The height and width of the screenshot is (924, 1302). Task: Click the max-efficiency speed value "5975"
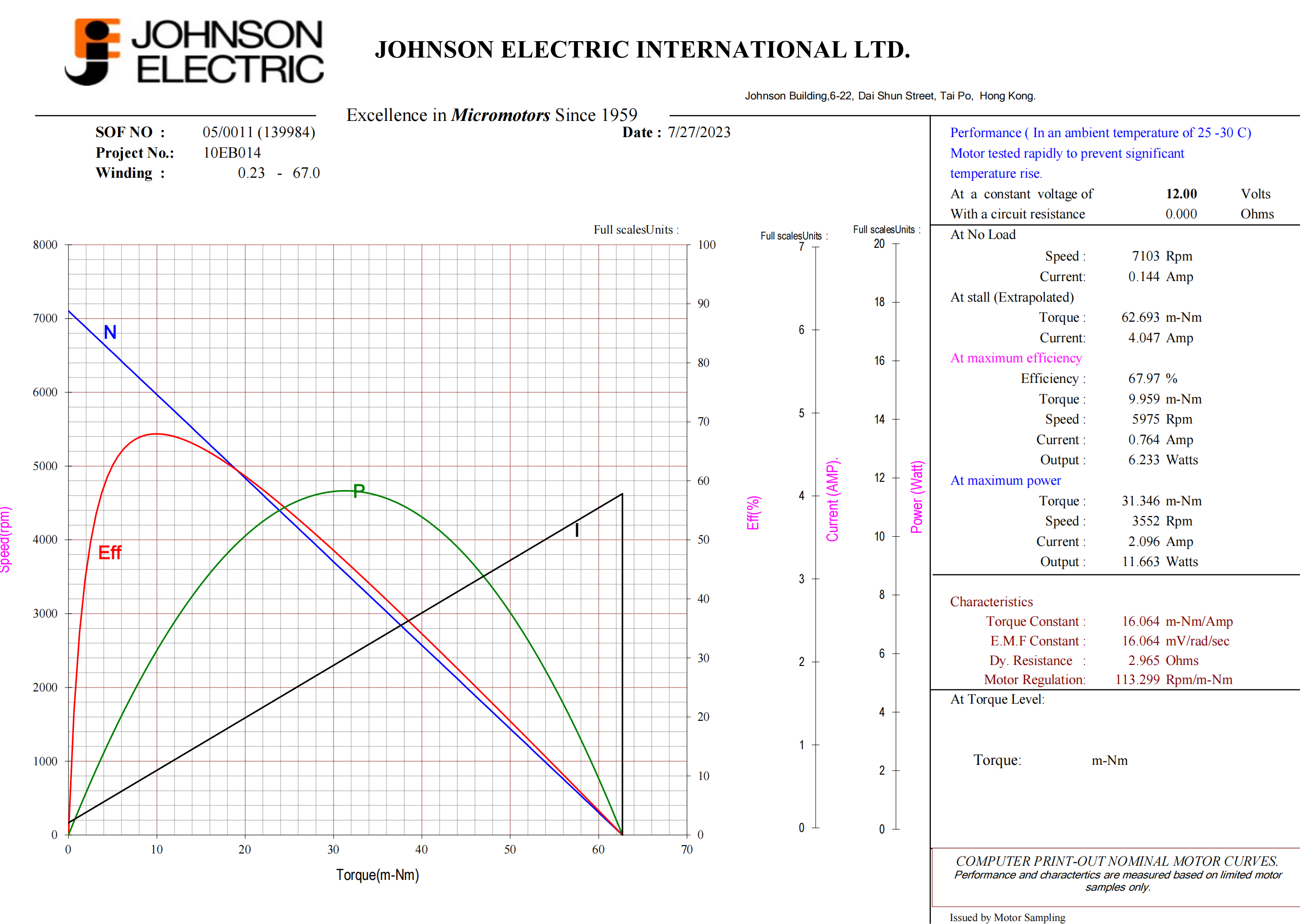click(x=1146, y=419)
